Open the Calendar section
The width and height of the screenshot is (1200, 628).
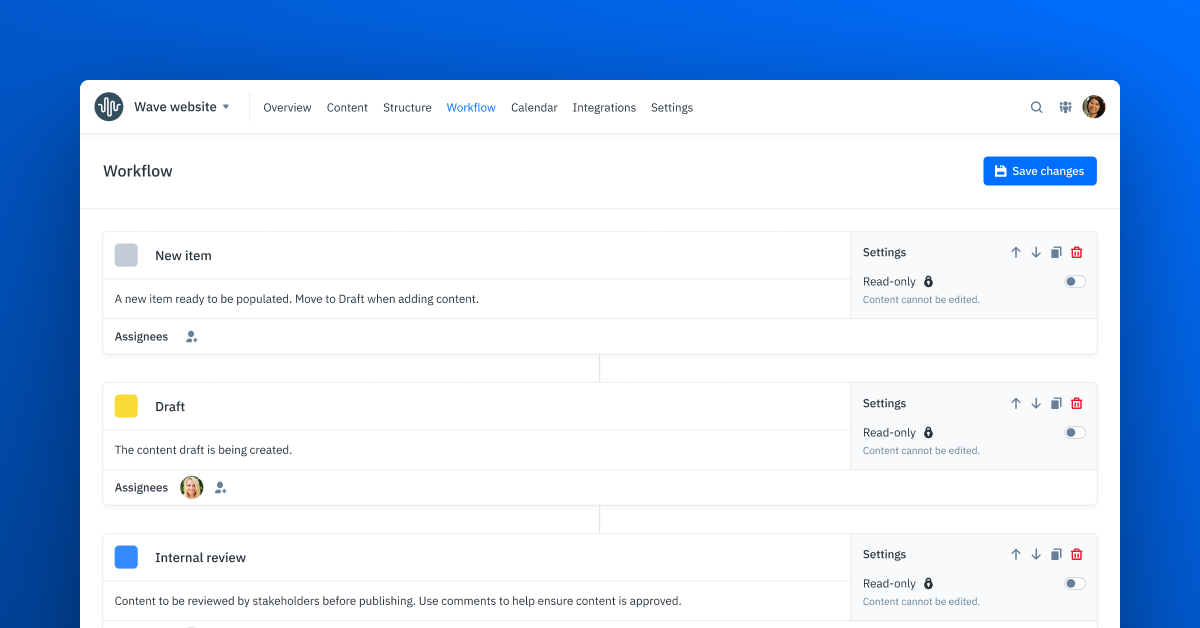(534, 107)
